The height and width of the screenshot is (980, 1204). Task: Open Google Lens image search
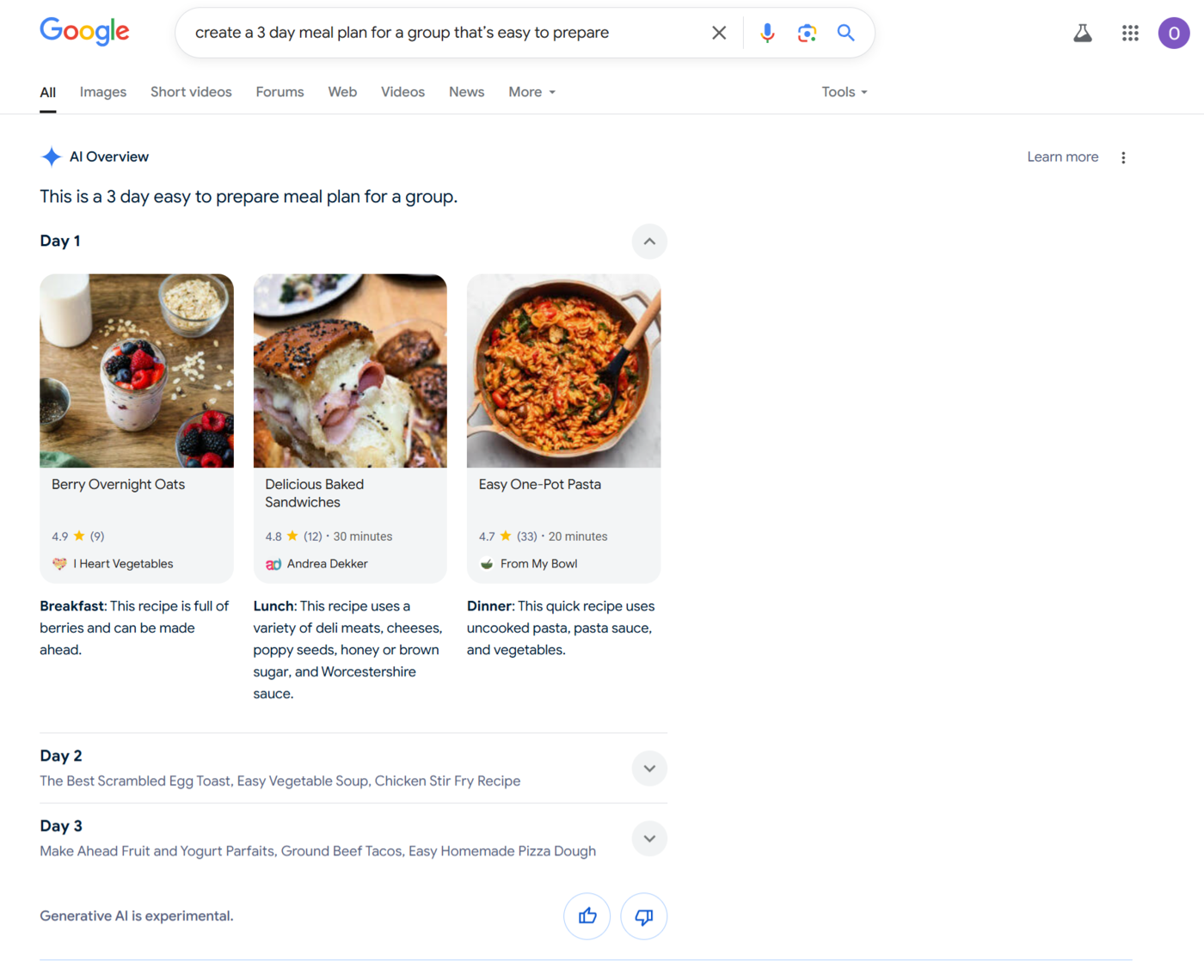click(x=807, y=33)
